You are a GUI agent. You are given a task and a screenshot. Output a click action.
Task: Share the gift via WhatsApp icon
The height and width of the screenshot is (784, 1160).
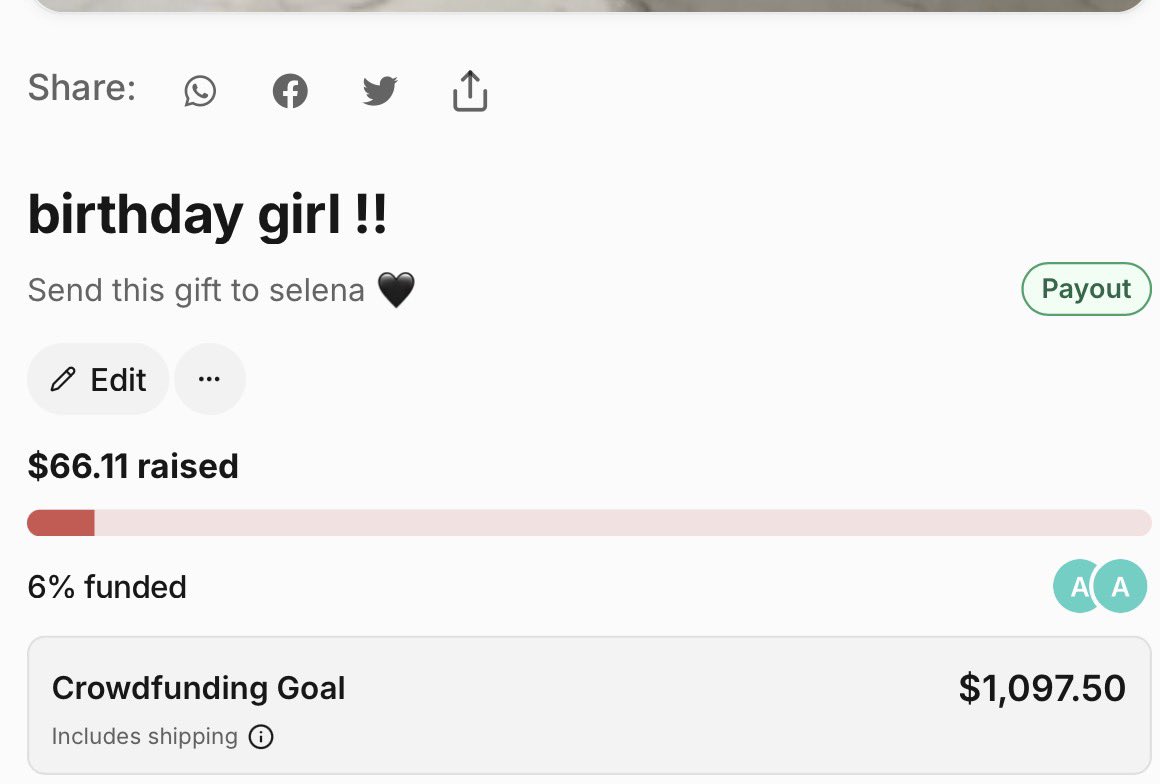200,91
